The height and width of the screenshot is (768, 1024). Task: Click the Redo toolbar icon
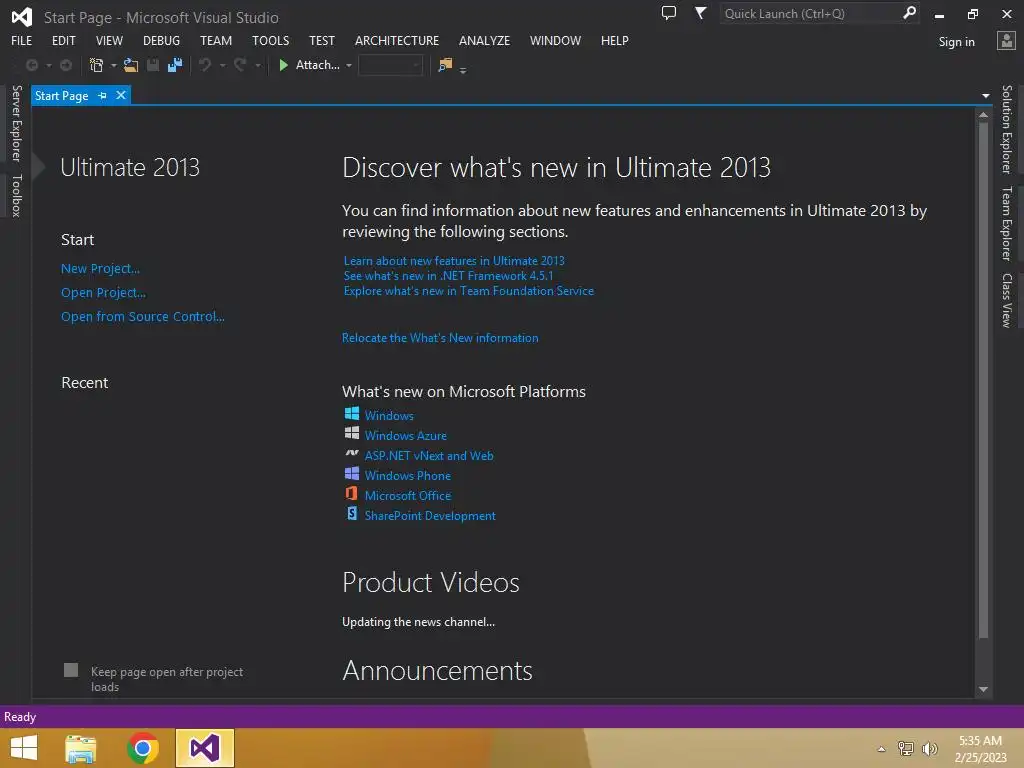click(240, 65)
